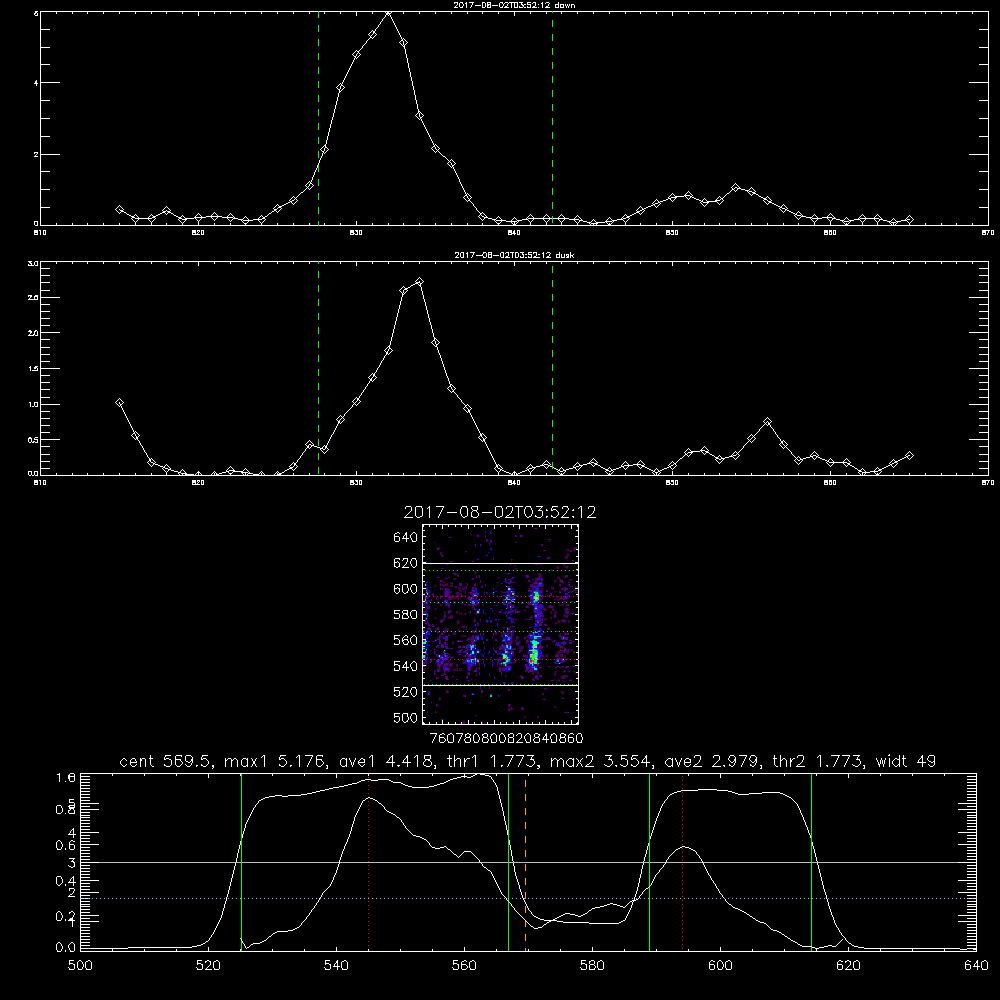Click the highest peak data point in the dawn plot

click(x=388, y=13)
